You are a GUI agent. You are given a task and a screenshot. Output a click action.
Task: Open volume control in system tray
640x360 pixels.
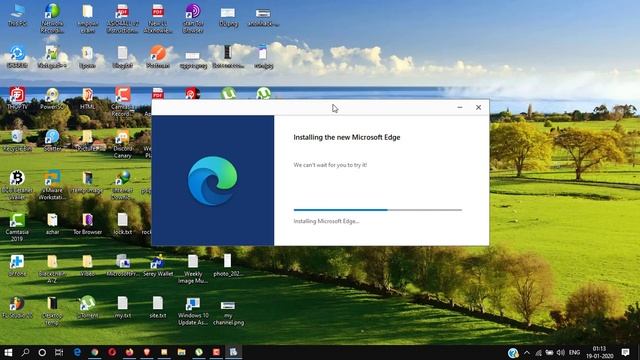(x=561, y=353)
